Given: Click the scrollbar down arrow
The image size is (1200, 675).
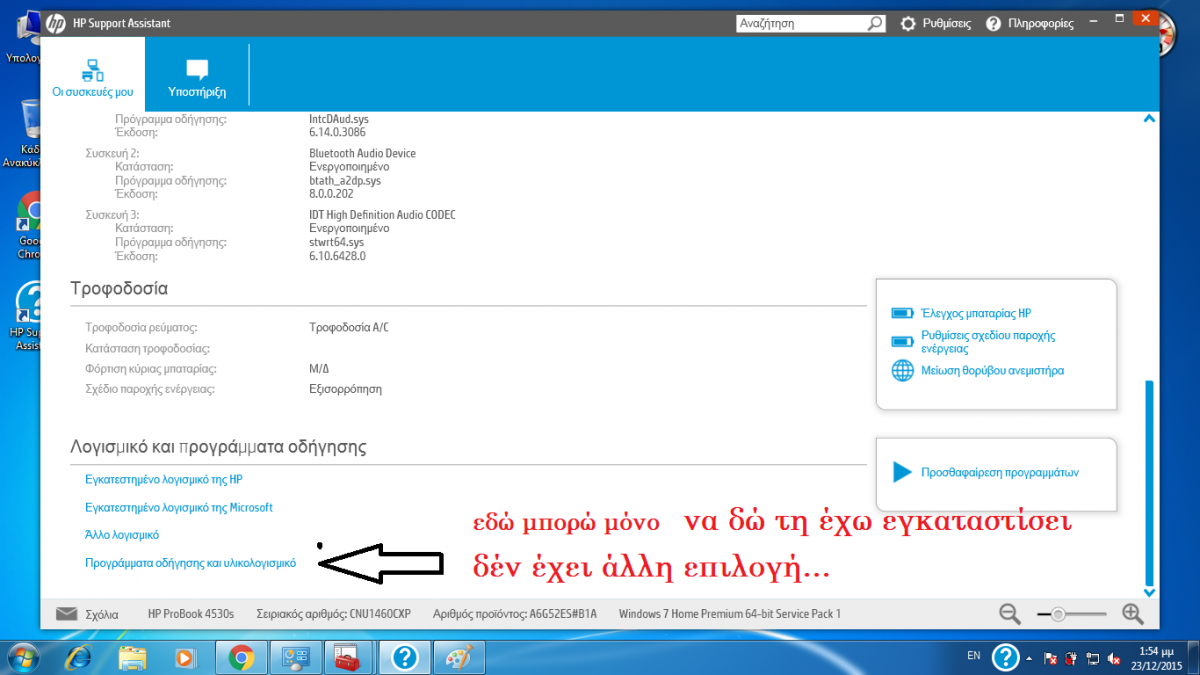Looking at the screenshot, I should [x=1150, y=593].
